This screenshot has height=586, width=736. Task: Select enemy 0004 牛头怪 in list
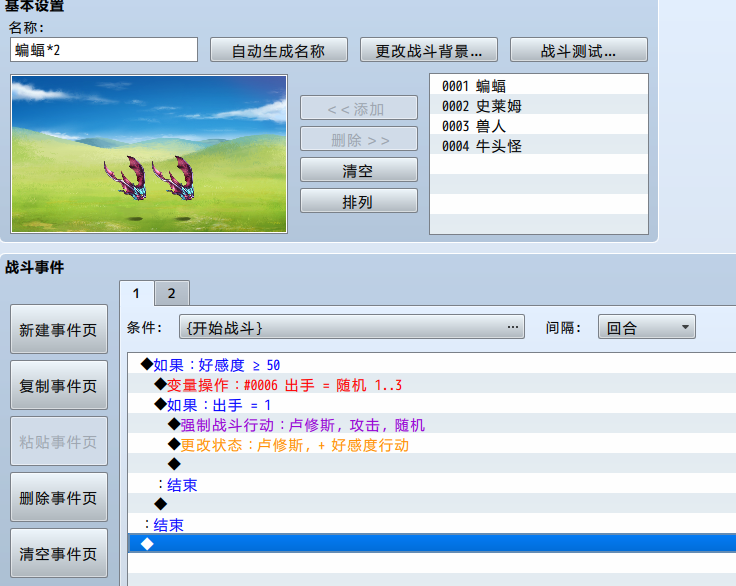click(x=539, y=146)
